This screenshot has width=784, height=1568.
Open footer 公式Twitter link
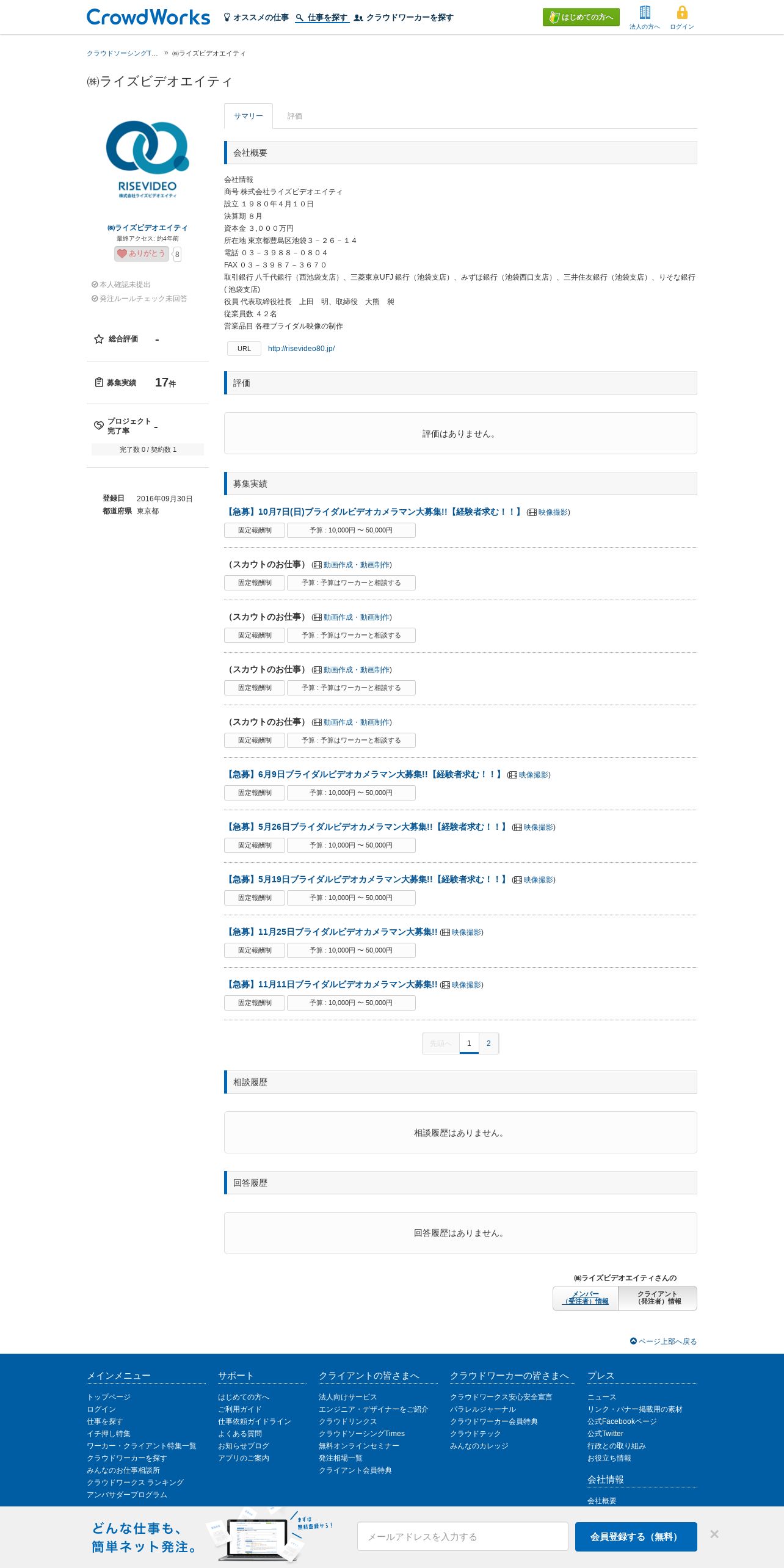pos(606,1434)
